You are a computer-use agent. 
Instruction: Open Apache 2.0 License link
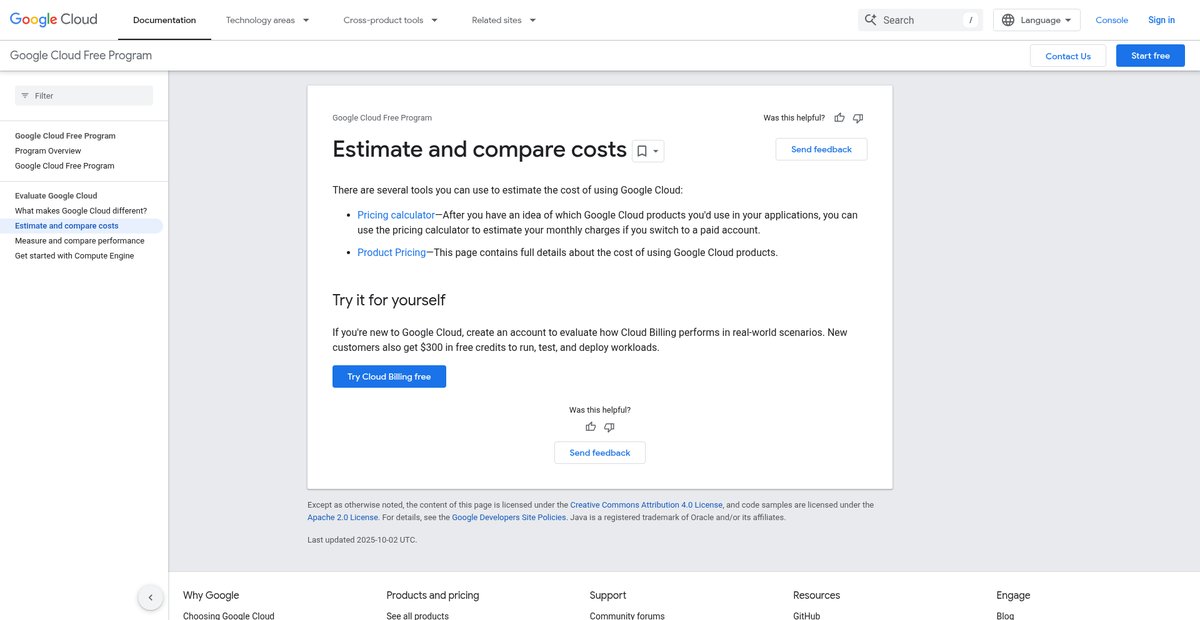click(x=343, y=518)
